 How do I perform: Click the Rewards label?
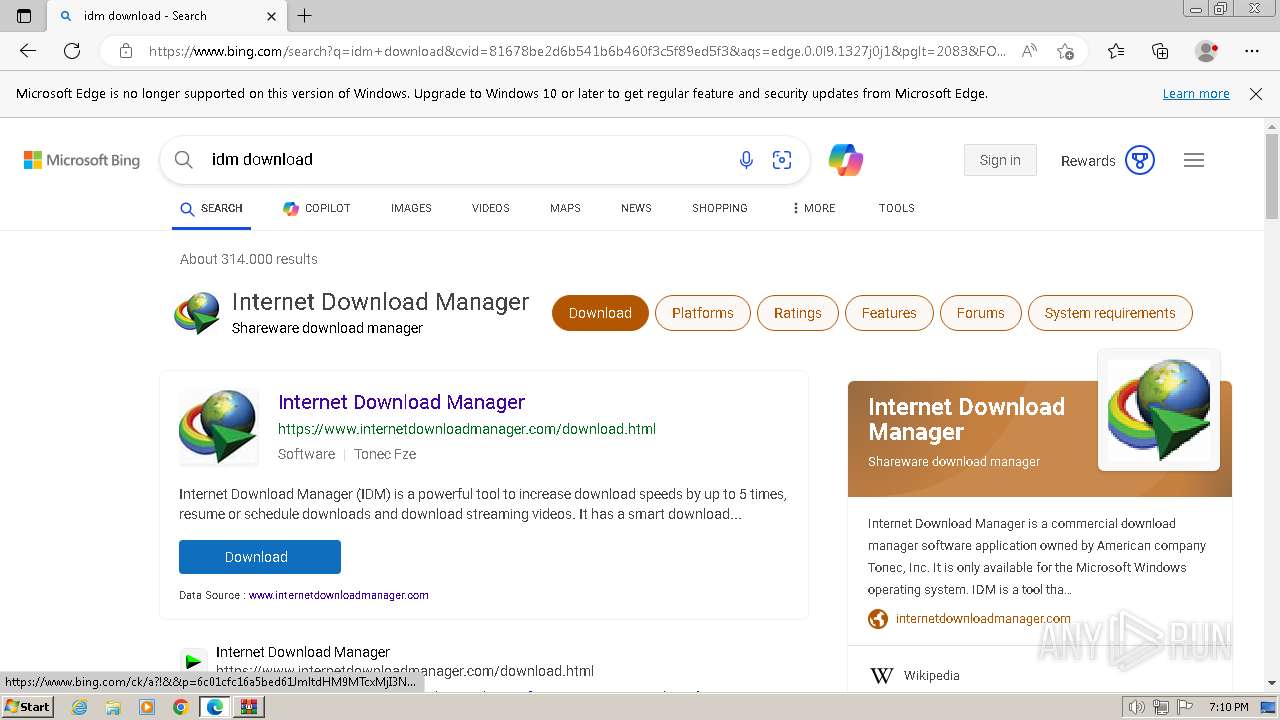1088,161
